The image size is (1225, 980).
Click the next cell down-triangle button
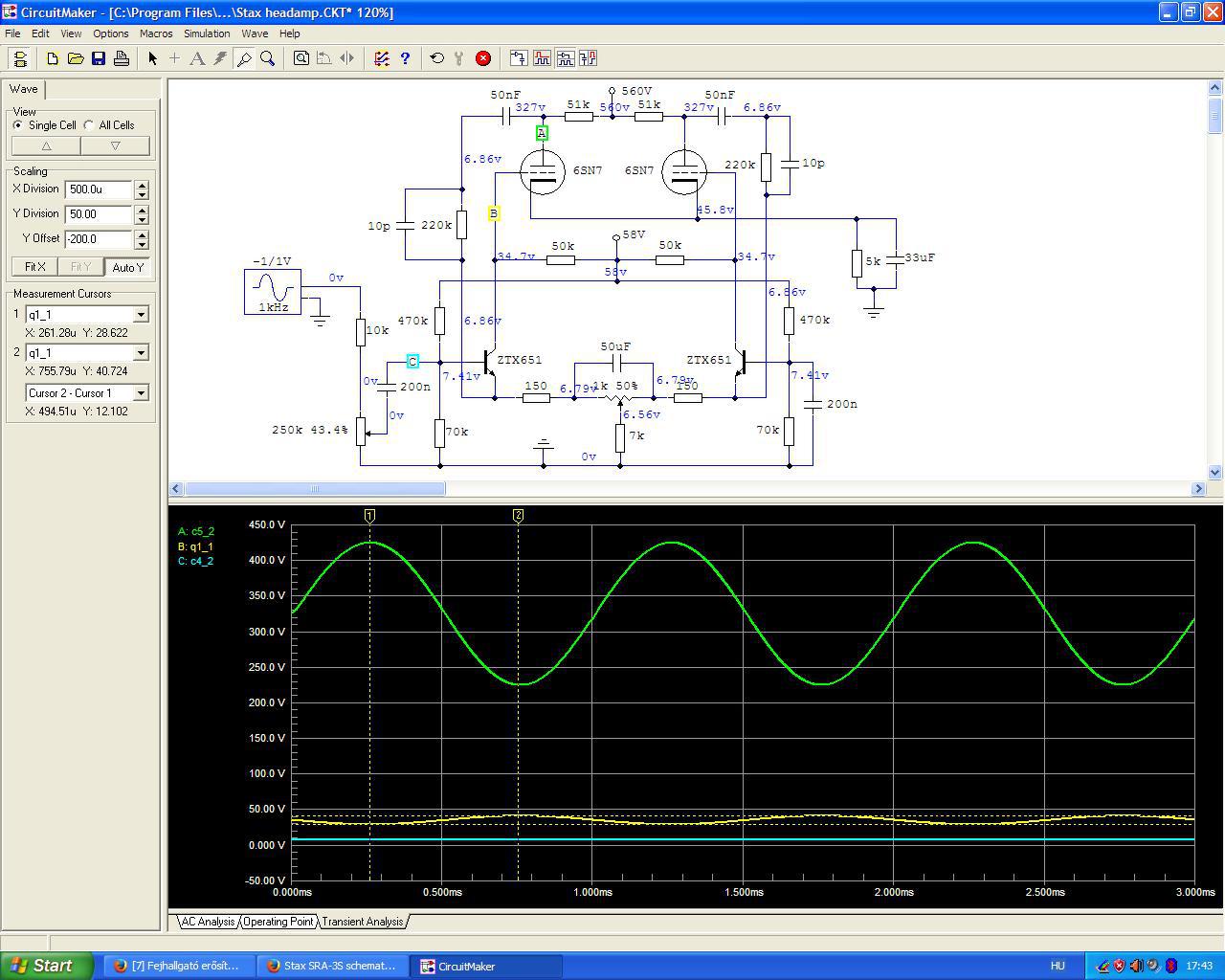[x=116, y=146]
